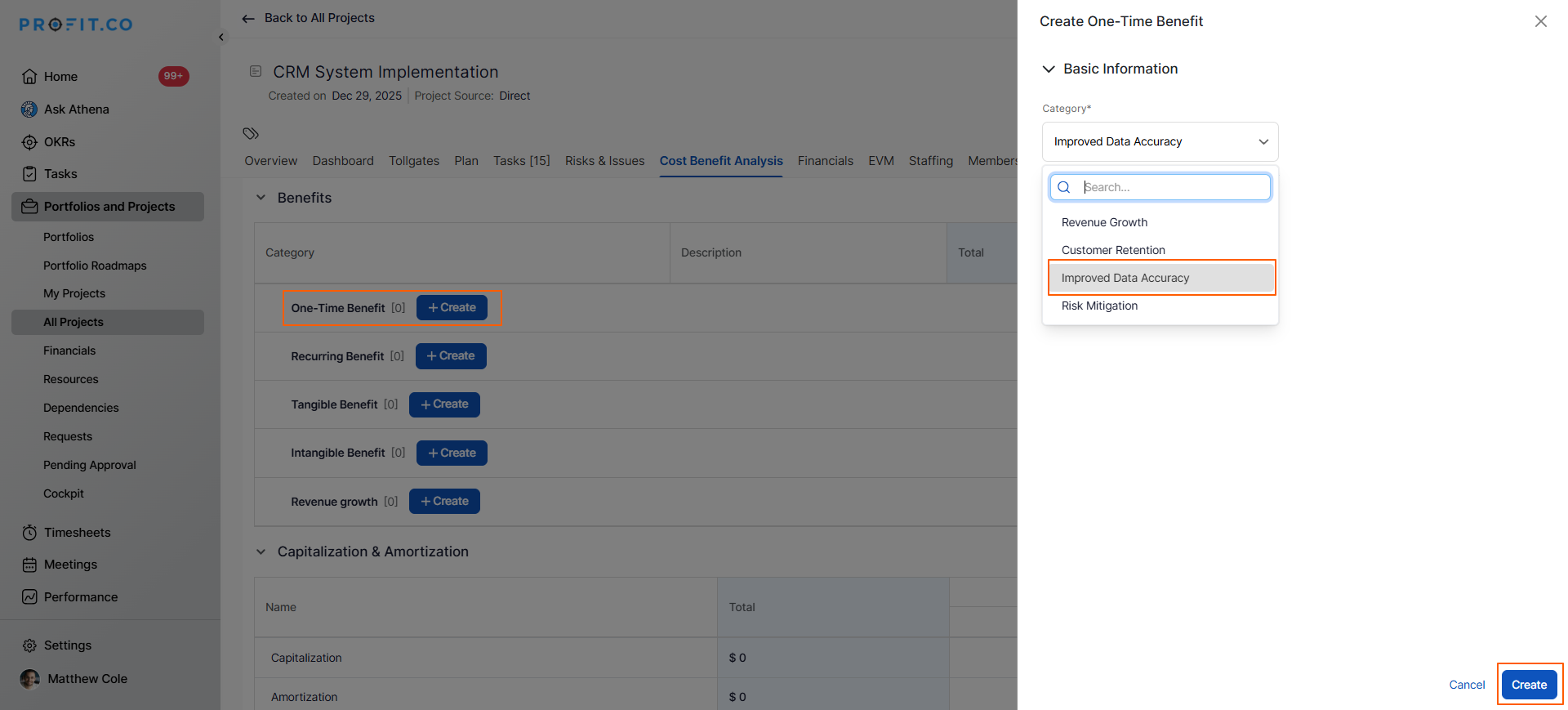
Task: Click the tags icon below project title
Action: (251, 133)
